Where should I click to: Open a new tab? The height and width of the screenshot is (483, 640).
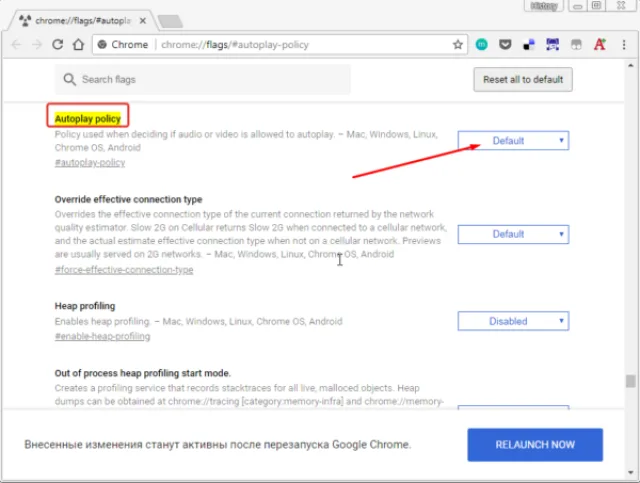pyautogui.click(x=170, y=21)
